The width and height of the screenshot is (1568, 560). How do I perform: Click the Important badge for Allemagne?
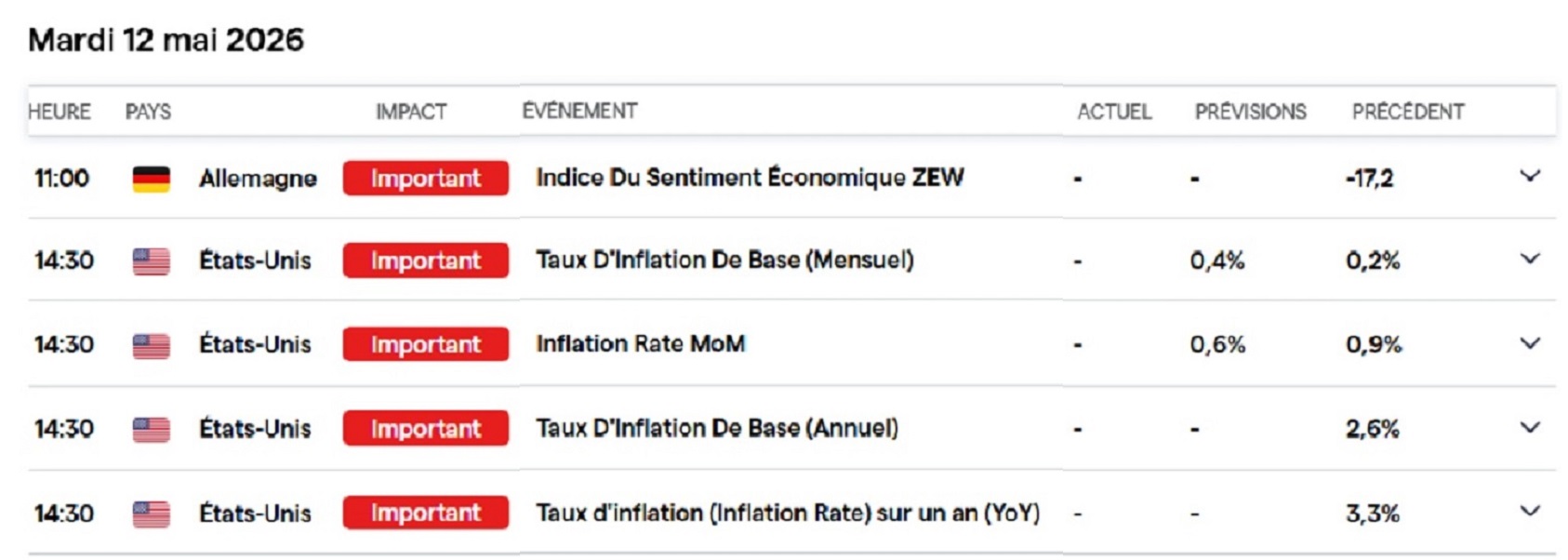point(426,178)
